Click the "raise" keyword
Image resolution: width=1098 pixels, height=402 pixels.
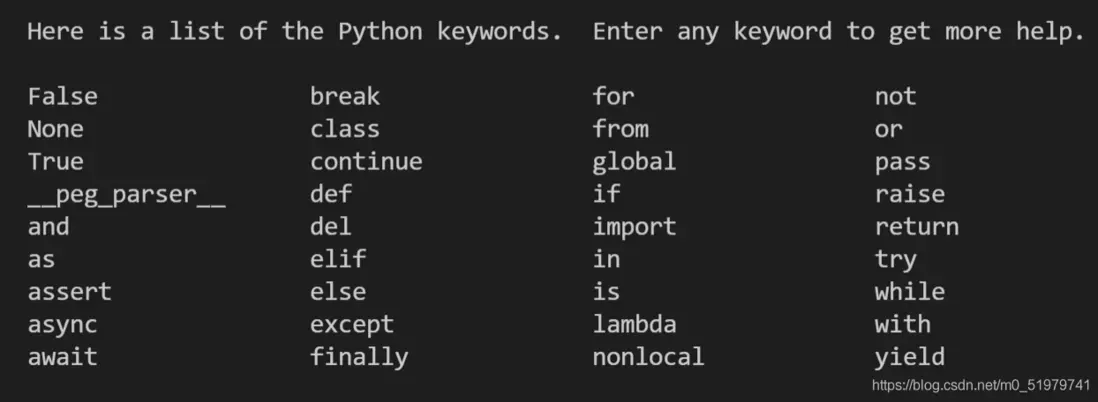tap(909, 194)
